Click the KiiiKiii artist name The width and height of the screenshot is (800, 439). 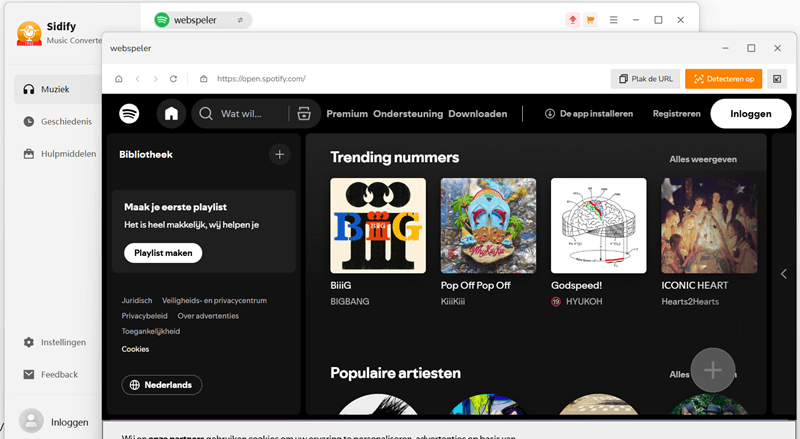click(x=453, y=302)
